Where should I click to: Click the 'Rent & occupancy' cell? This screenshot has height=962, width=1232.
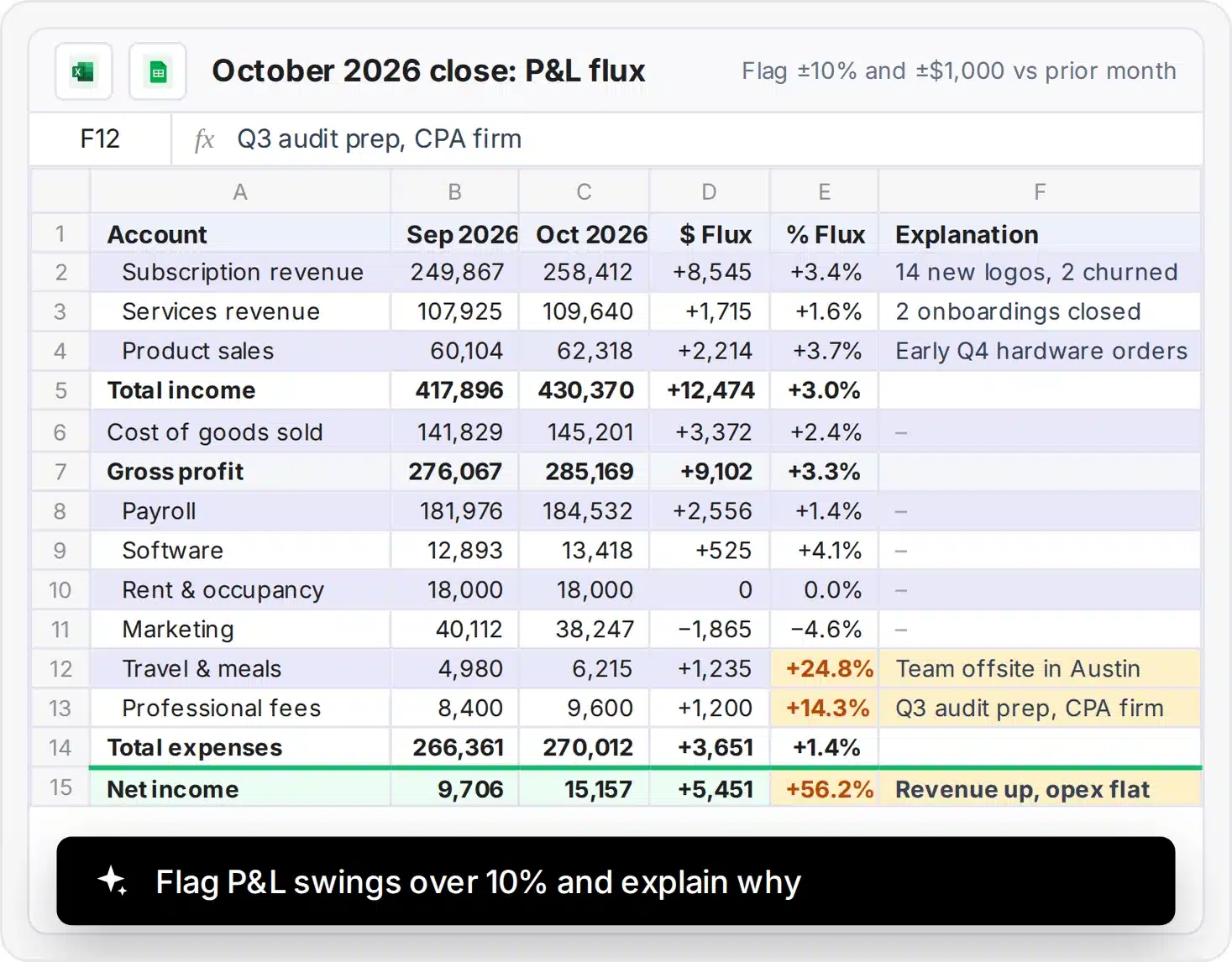pyautogui.click(x=240, y=590)
